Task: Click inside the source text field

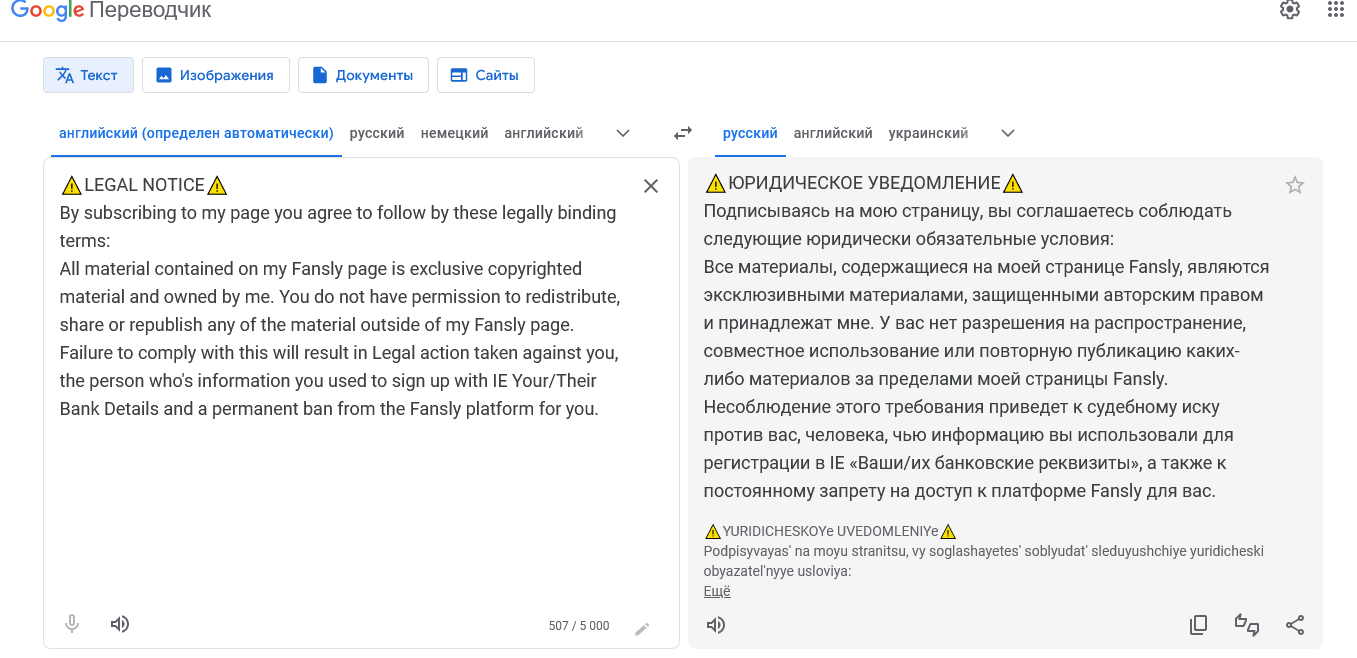Action: click(340, 500)
